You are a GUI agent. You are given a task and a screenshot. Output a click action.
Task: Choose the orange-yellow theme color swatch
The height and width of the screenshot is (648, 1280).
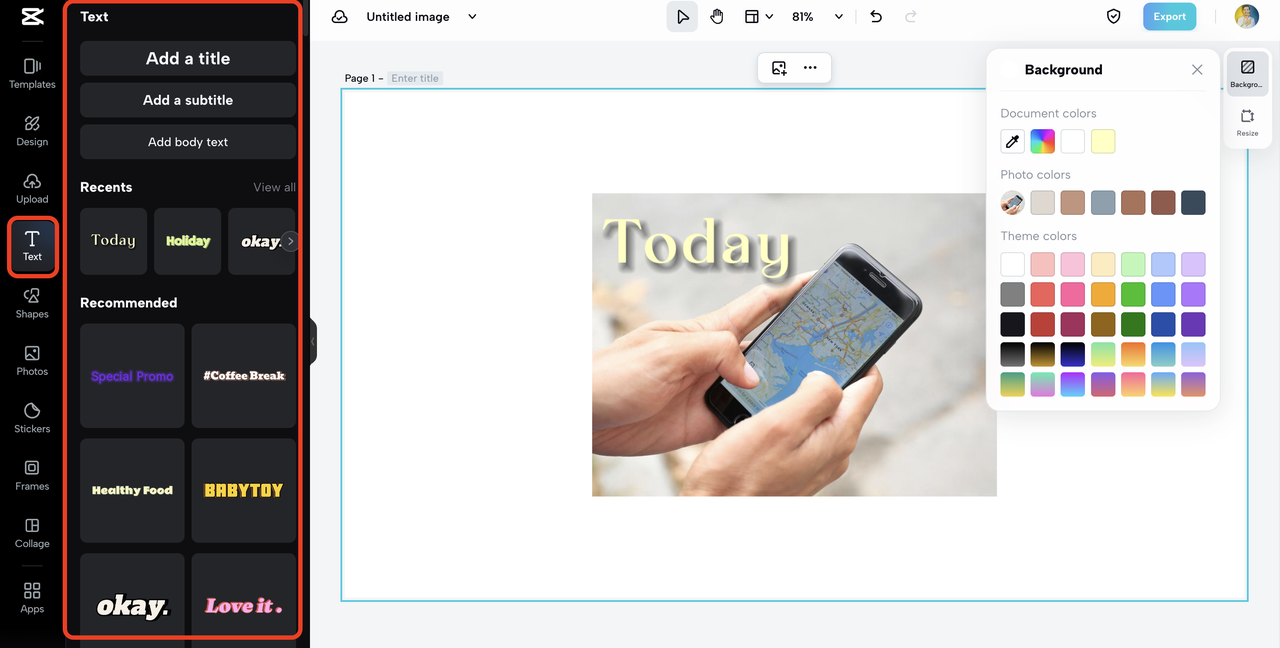coord(1103,294)
